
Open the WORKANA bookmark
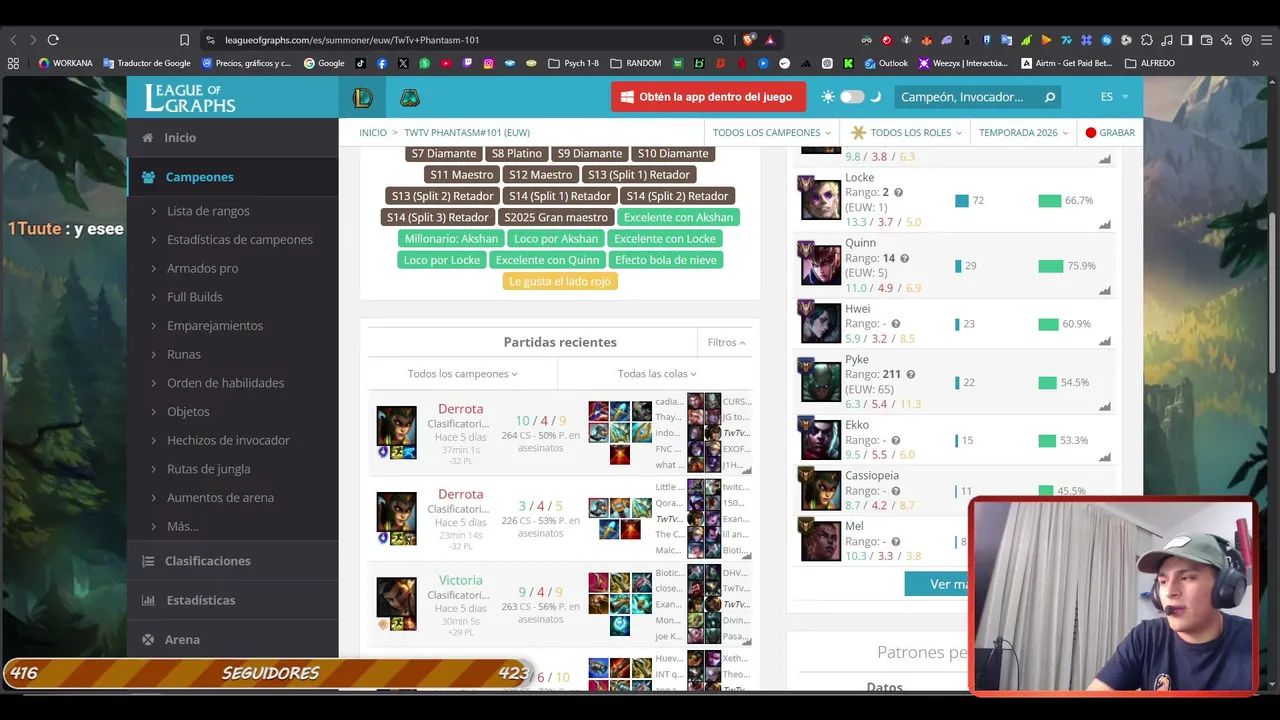tap(66, 63)
